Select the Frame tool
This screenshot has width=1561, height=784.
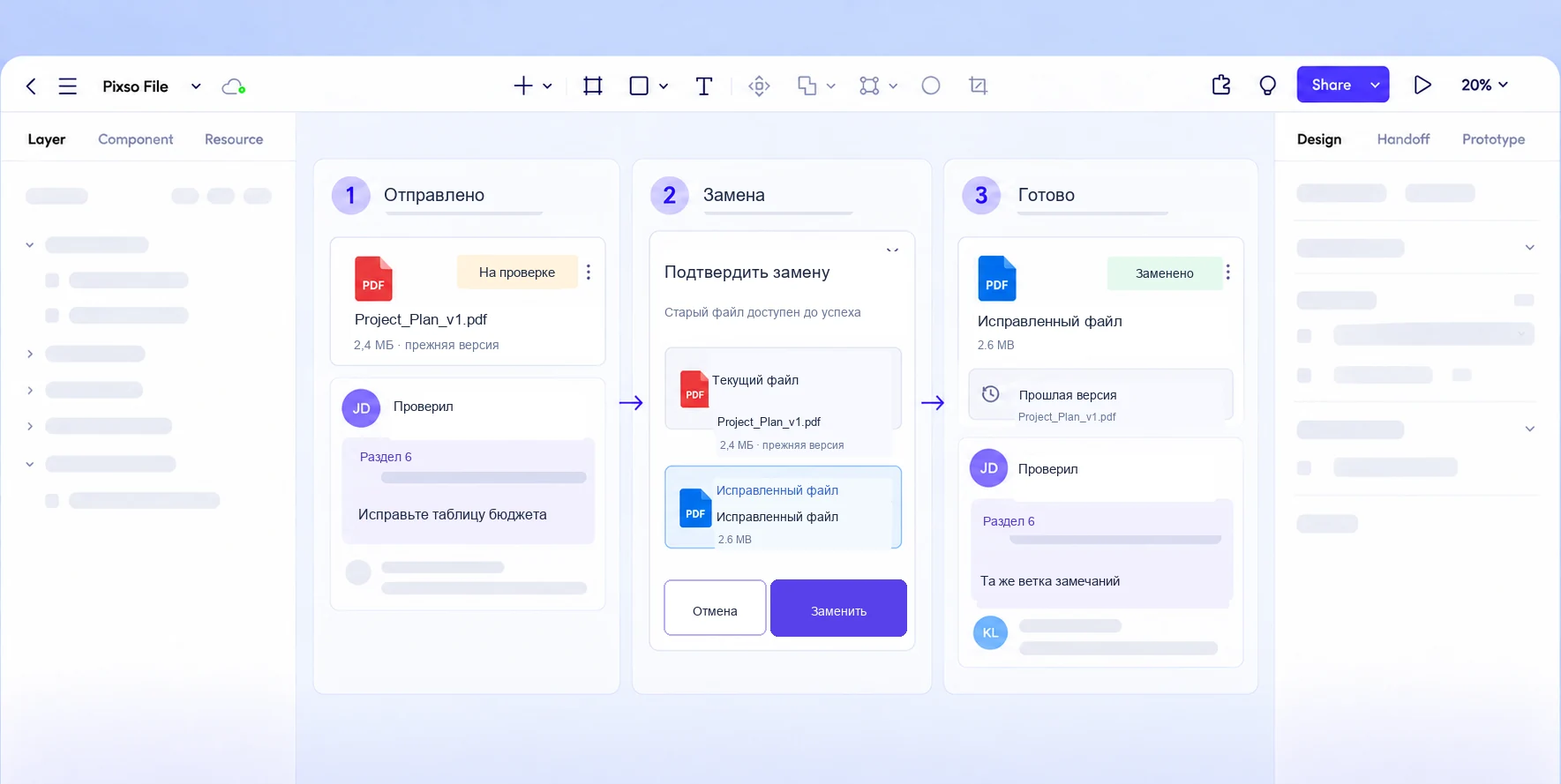tap(593, 86)
